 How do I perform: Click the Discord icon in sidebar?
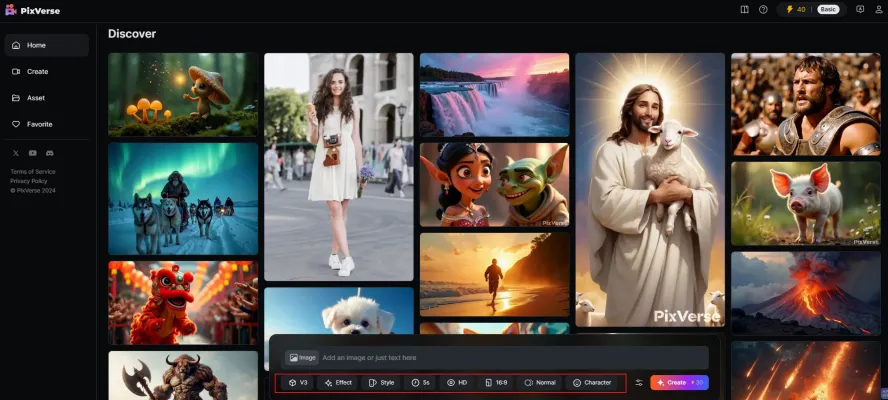coord(50,153)
